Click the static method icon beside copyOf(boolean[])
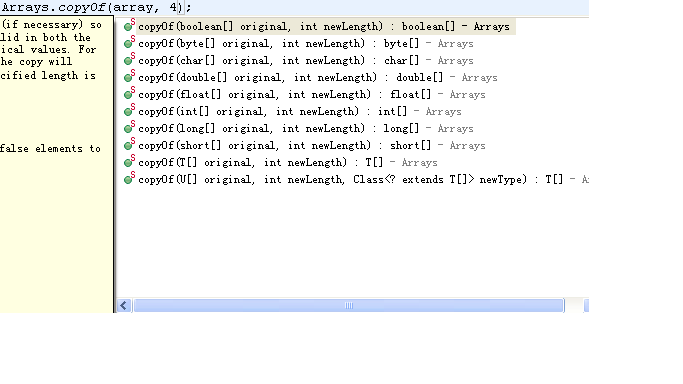Screen dimensions: 683x384 point(129,26)
